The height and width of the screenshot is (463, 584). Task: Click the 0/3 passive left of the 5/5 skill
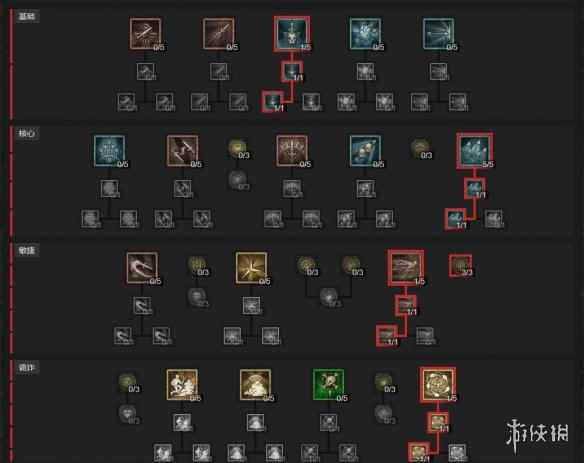(x=420, y=149)
